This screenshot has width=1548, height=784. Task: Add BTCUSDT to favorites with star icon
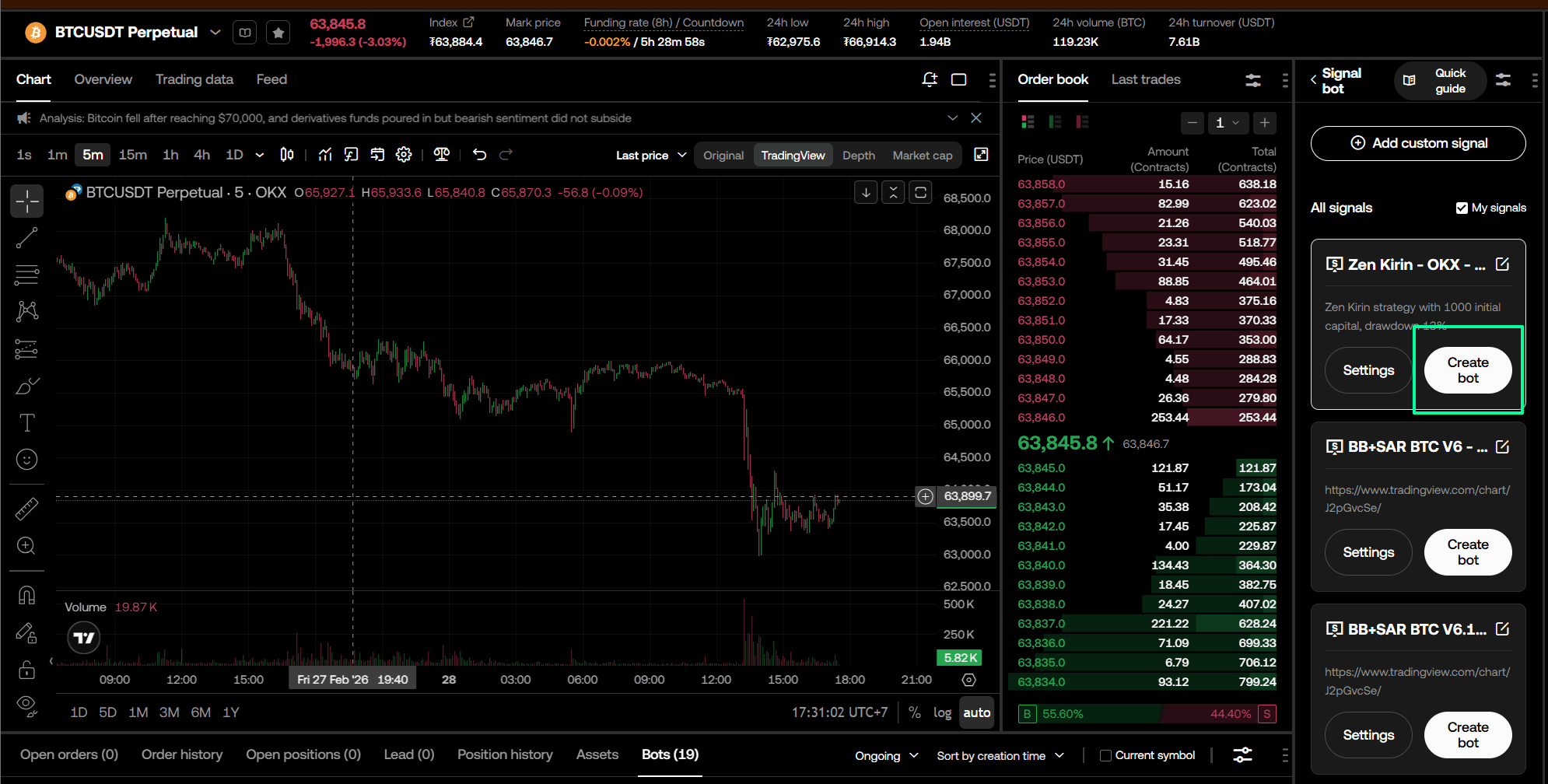(x=278, y=33)
